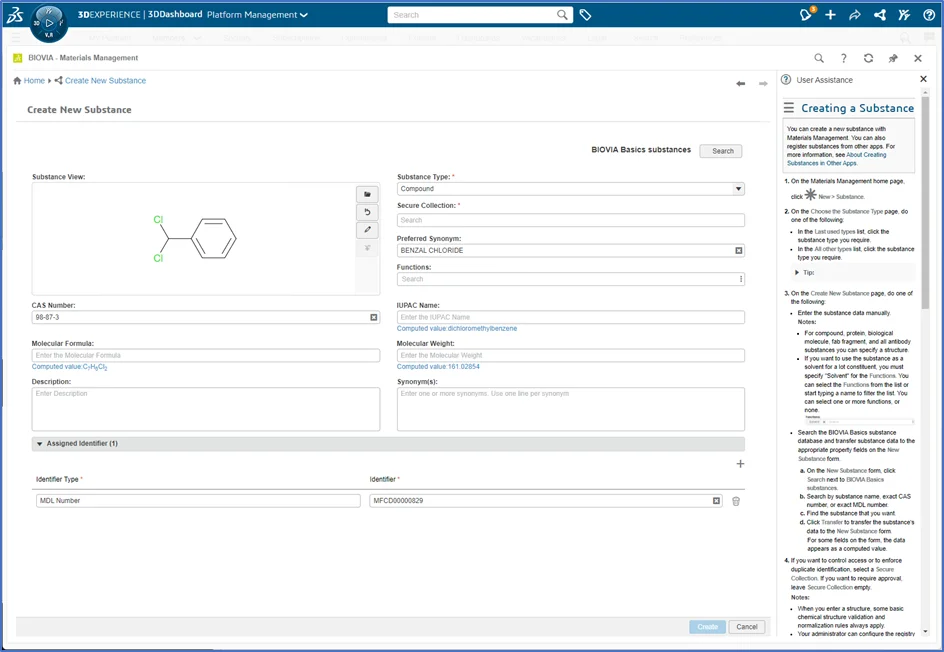Click the tag icon beside top search

click(x=586, y=15)
